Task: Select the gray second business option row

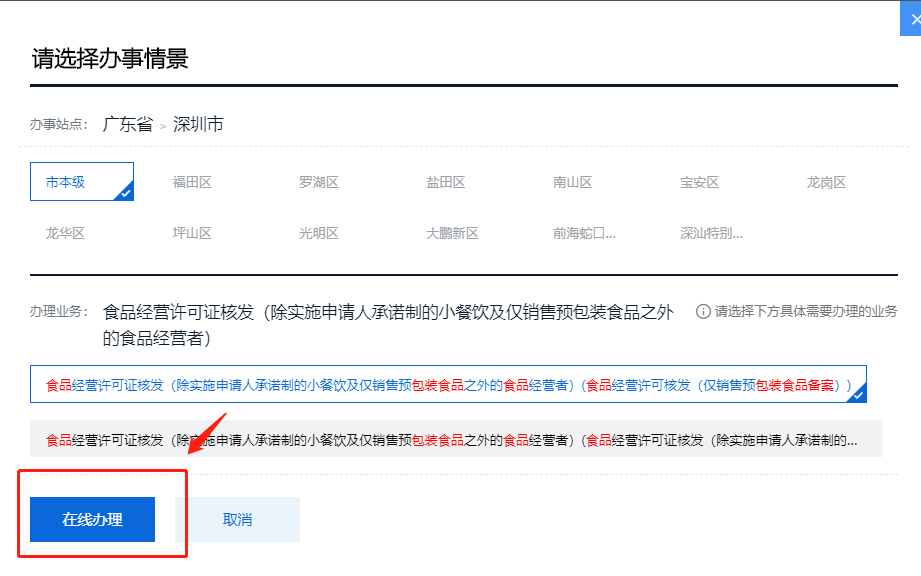Action: 456,439
